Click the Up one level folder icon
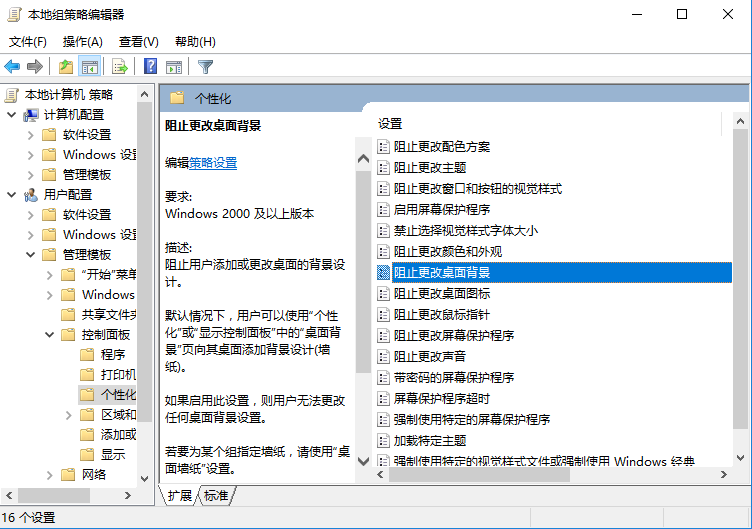The width and height of the screenshot is (752, 529). point(66,66)
